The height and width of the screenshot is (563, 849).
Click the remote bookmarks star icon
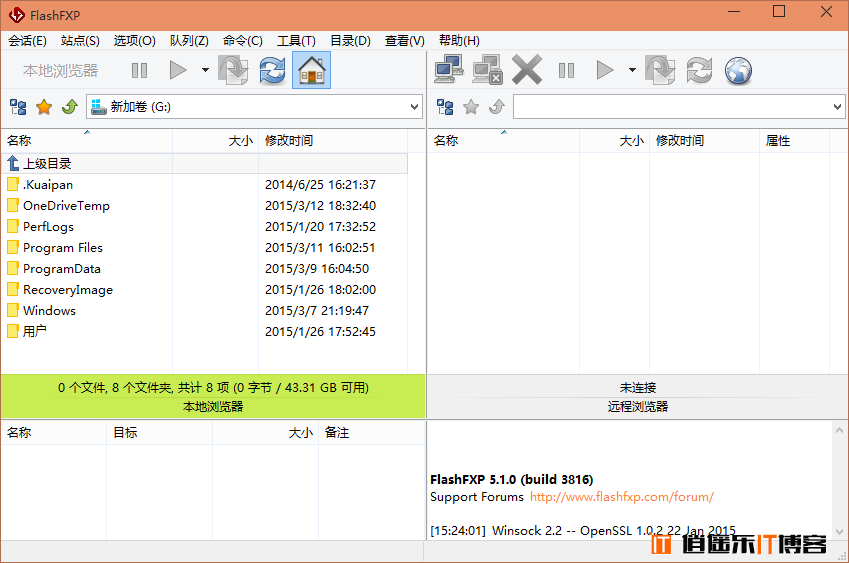click(471, 107)
